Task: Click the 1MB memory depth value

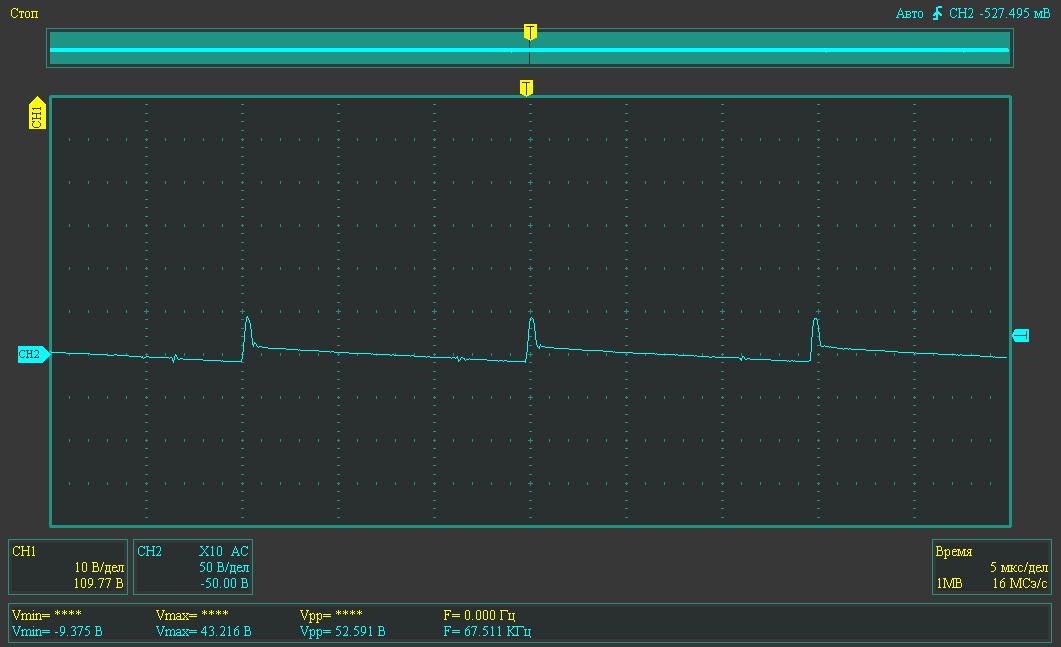Action: pos(949,583)
